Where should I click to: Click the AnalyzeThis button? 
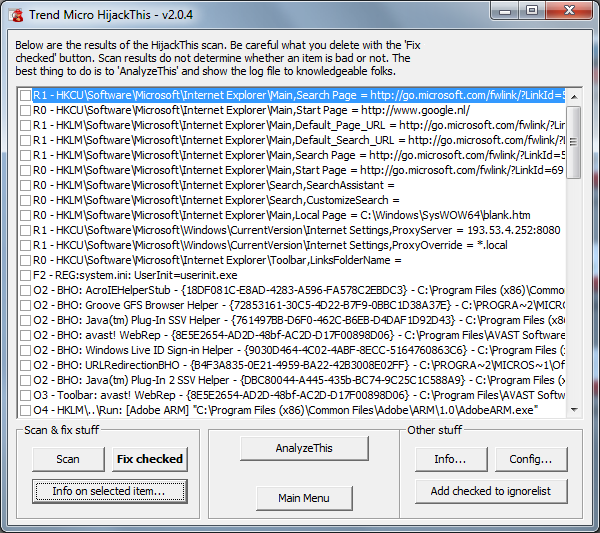[x=304, y=448]
